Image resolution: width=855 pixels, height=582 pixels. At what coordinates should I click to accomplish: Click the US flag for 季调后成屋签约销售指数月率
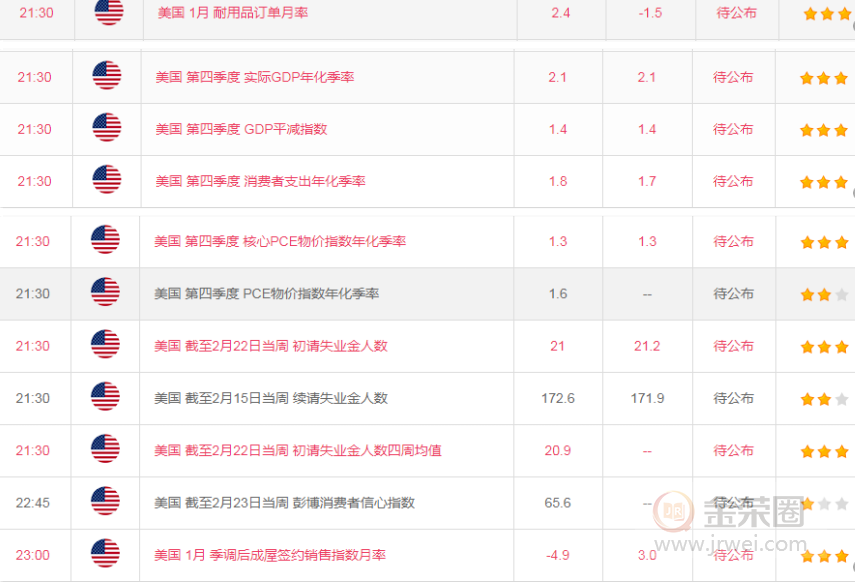coord(107,555)
